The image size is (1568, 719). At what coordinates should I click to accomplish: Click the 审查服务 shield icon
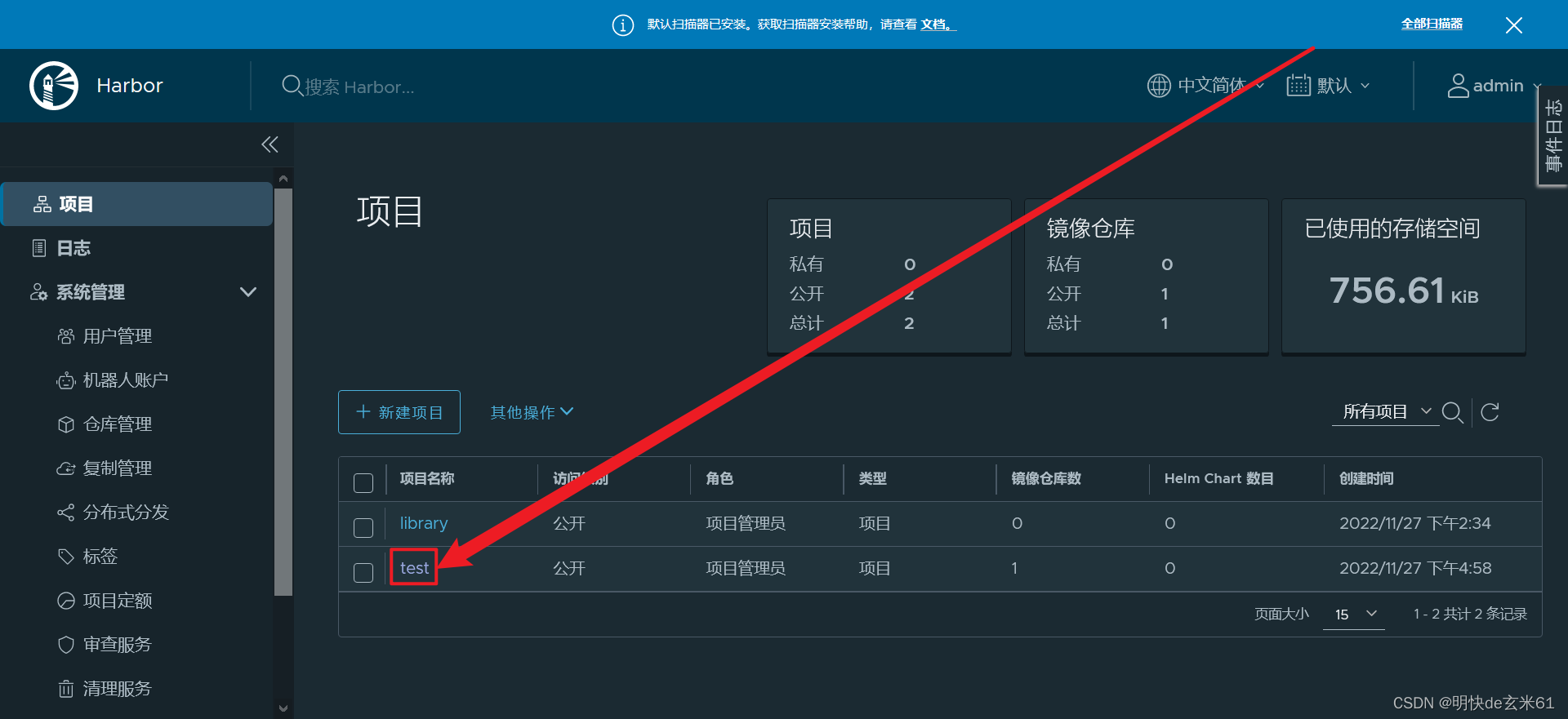coord(66,645)
